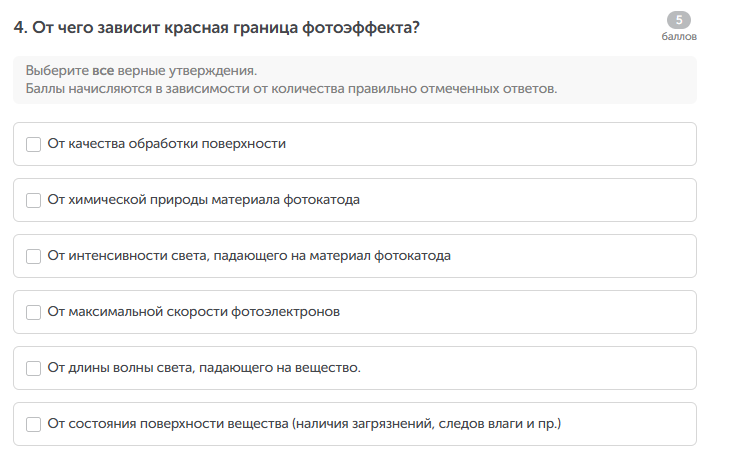This screenshot has height=462, width=739.
Task: Click the 'баллов' label under the badge
Action: (679, 37)
